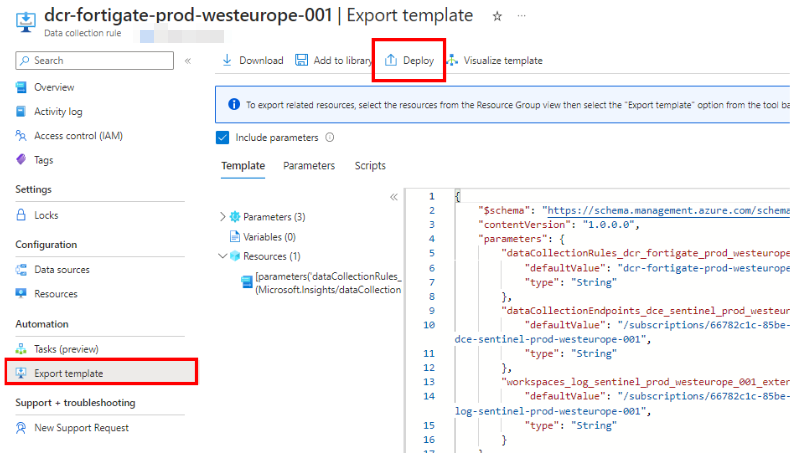The width and height of the screenshot is (801, 461).
Task: Select Variables (0) tree item
Action: pyautogui.click(x=268, y=237)
